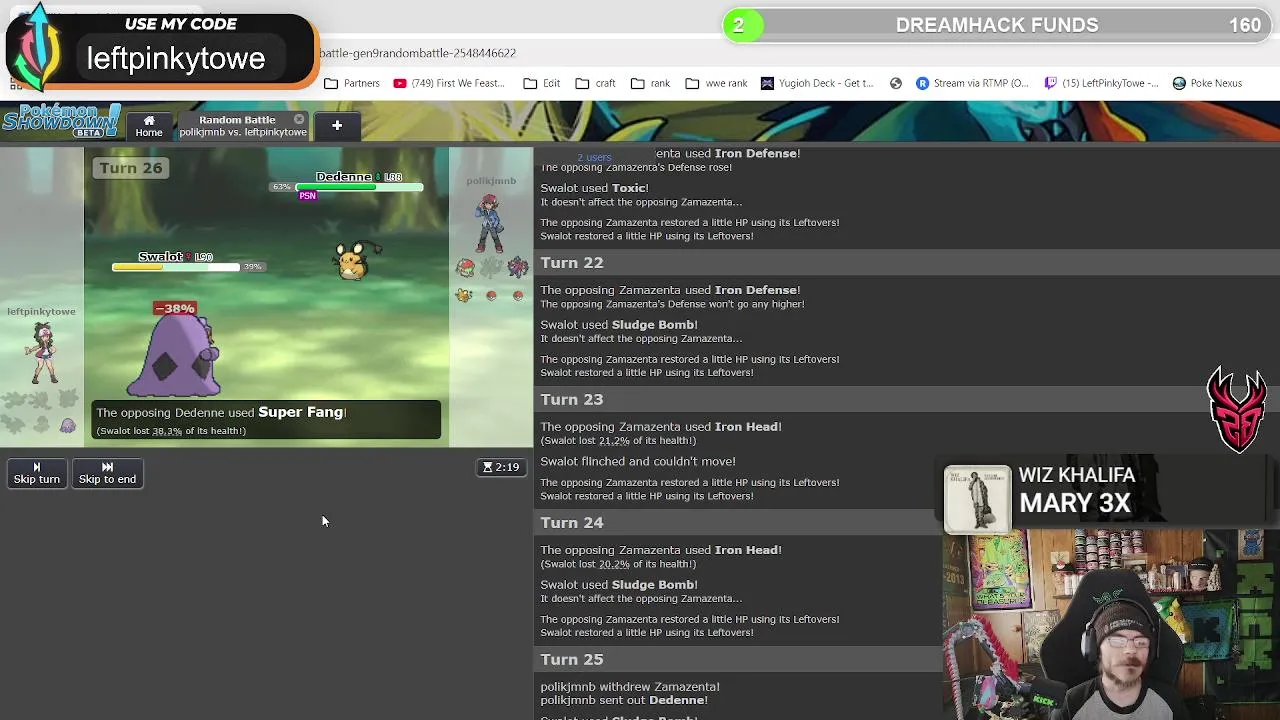Click the Super Fang battle message
Viewport: 1280px width, 720px height.
click(x=266, y=420)
